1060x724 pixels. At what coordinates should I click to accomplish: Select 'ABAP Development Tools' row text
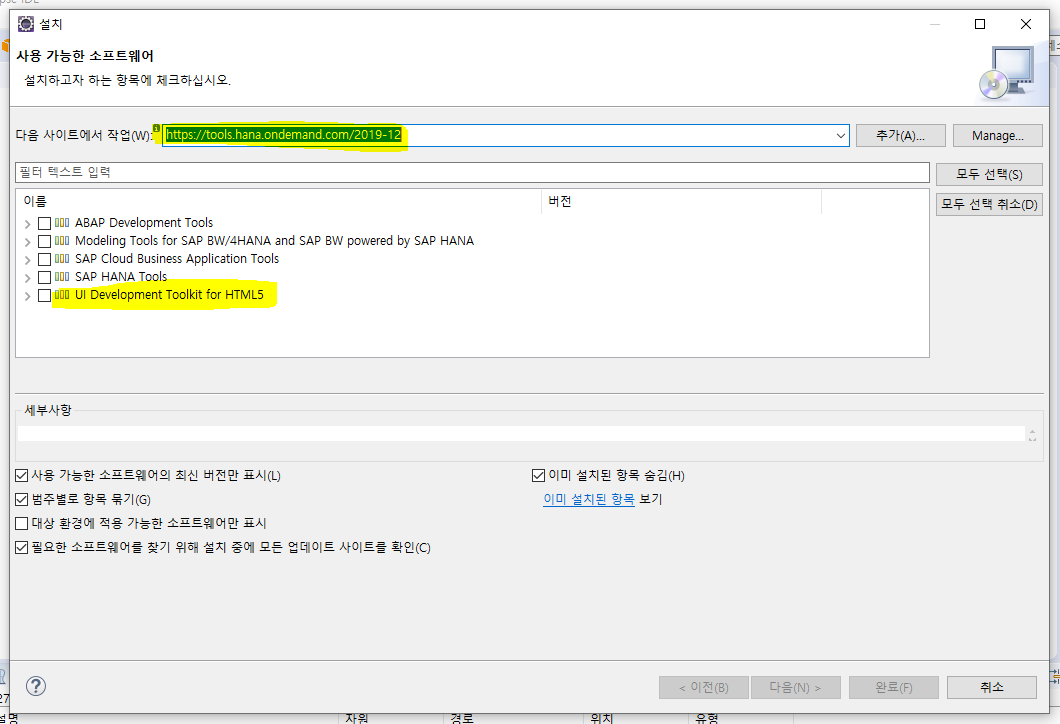pyautogui.click(x=144, y=222)
